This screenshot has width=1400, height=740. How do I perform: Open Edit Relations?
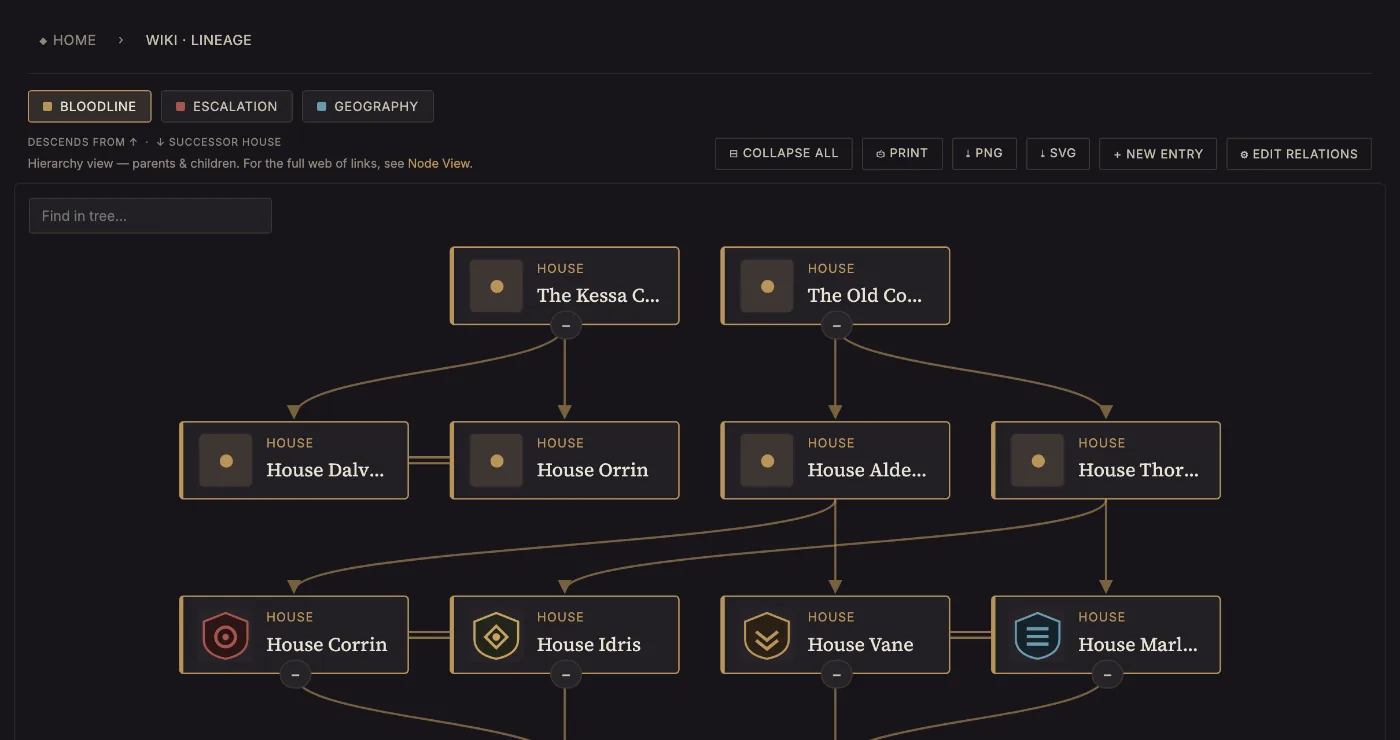coord(1299,154)
